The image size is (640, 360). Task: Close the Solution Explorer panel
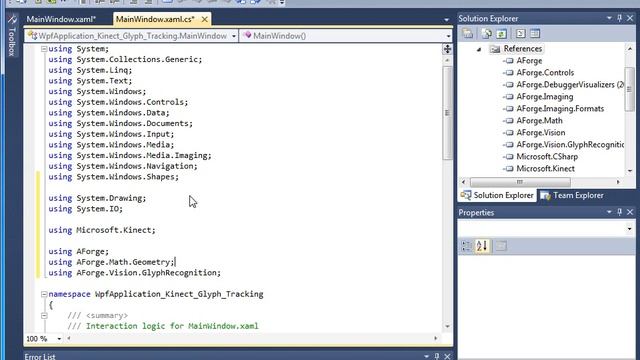point(630,18)
